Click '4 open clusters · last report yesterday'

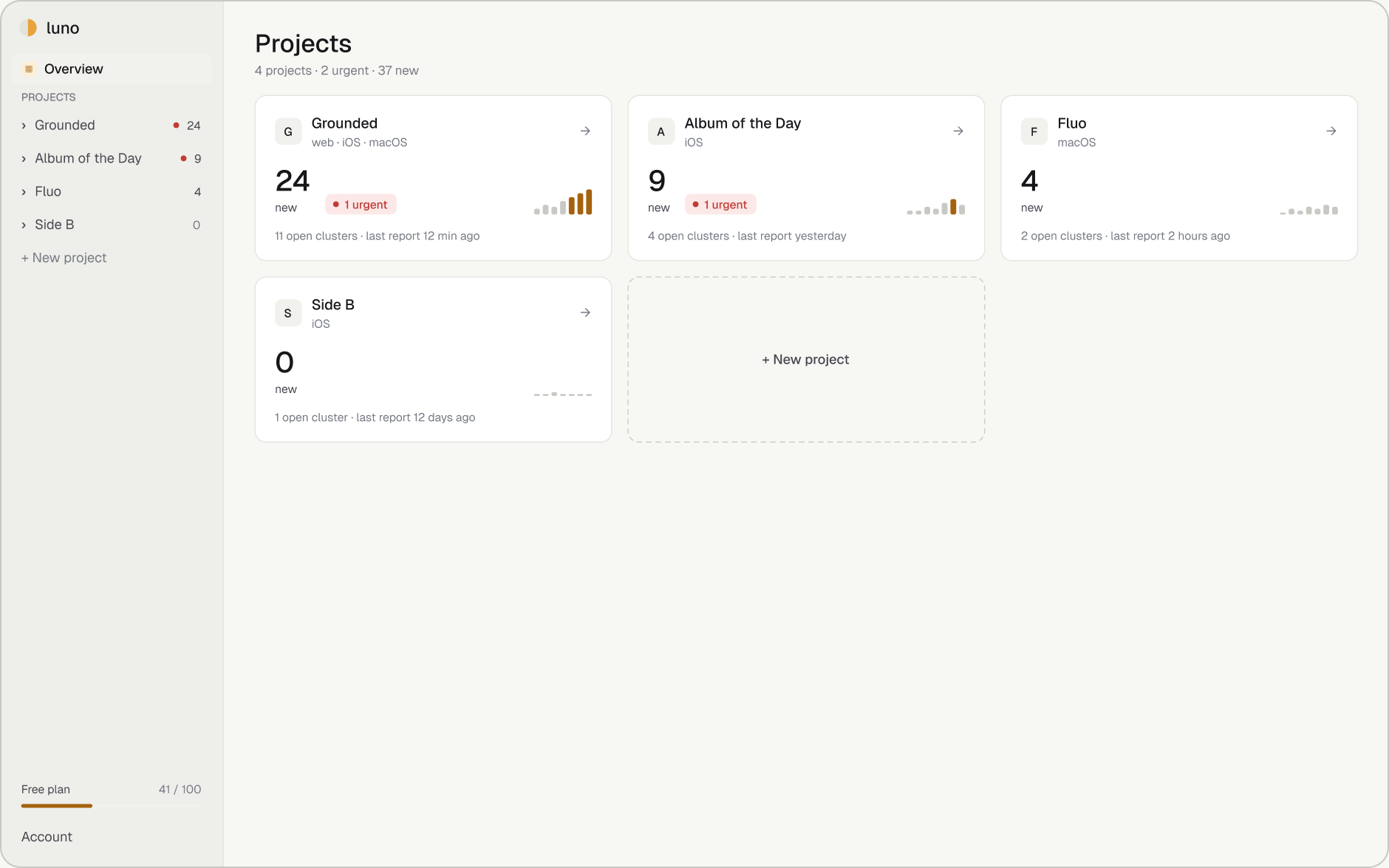pos(747,236)
